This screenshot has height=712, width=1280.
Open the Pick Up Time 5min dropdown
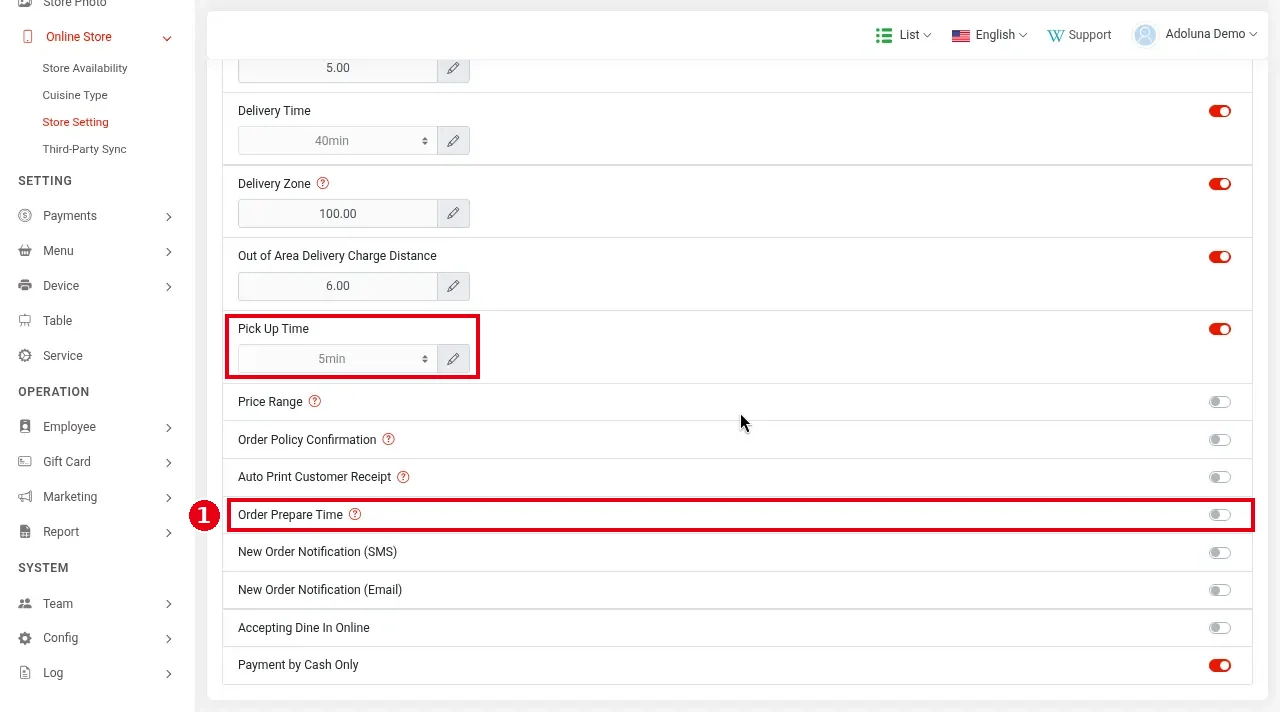coord(338,359)
